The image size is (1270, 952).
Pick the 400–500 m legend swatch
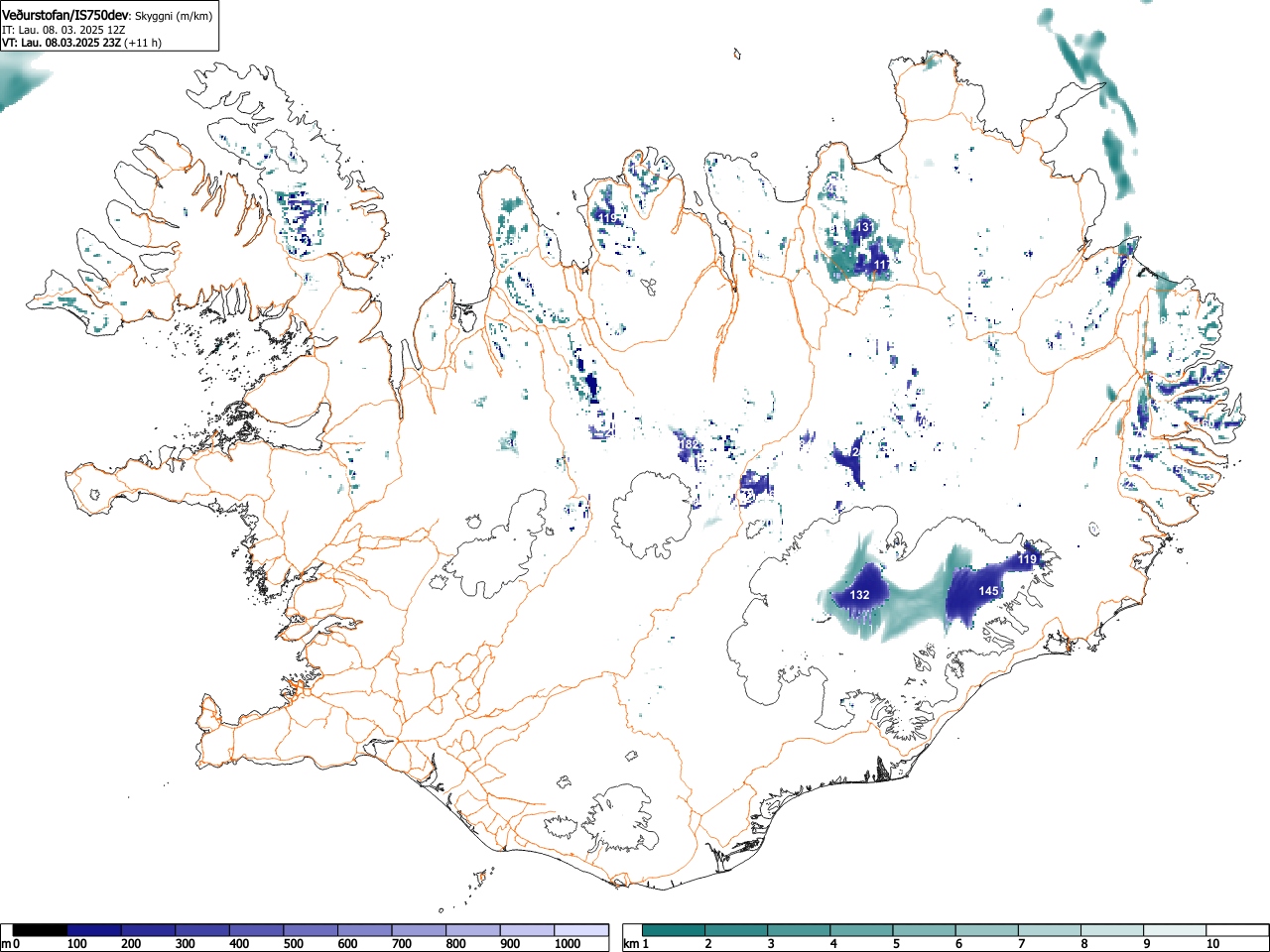pos(257,930)
